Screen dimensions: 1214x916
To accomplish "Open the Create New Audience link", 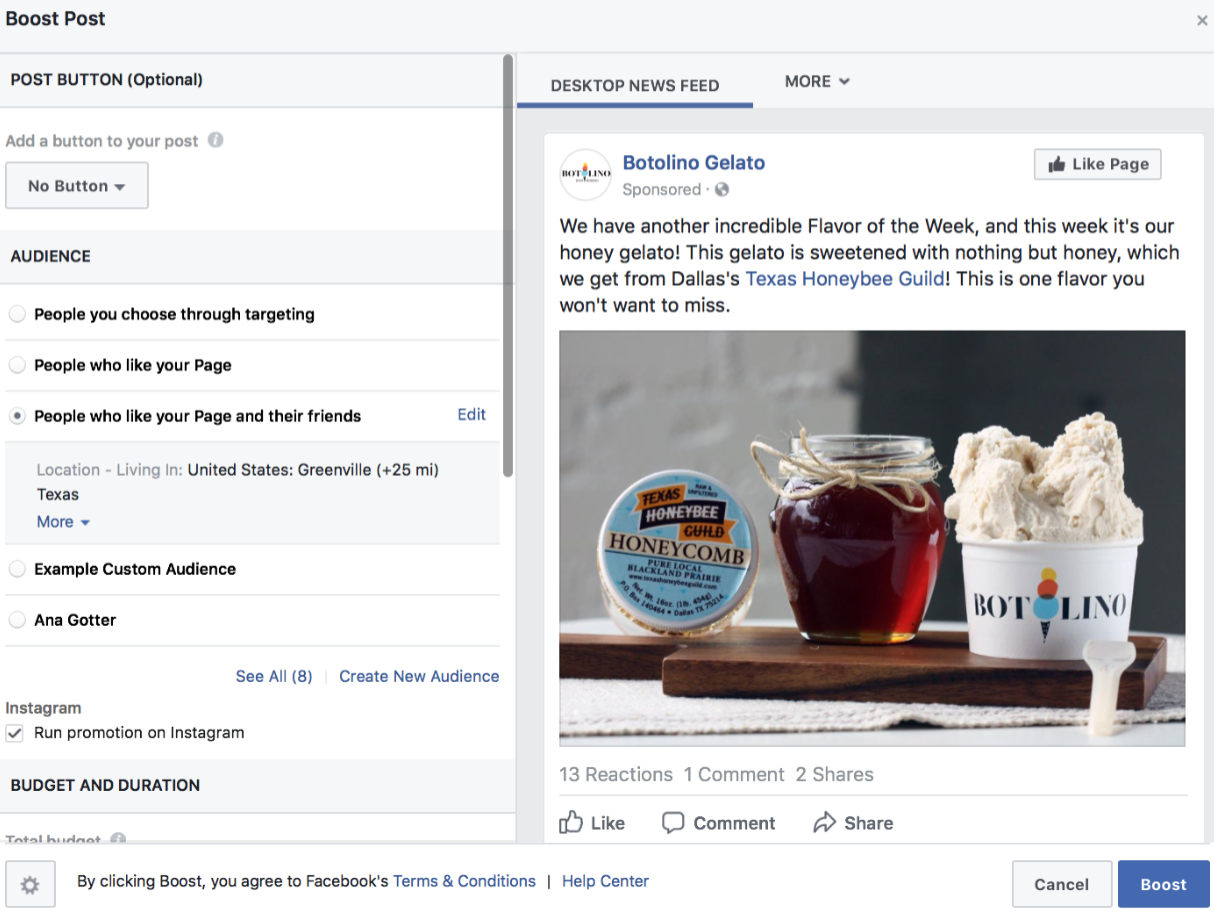I will [419, 676].
